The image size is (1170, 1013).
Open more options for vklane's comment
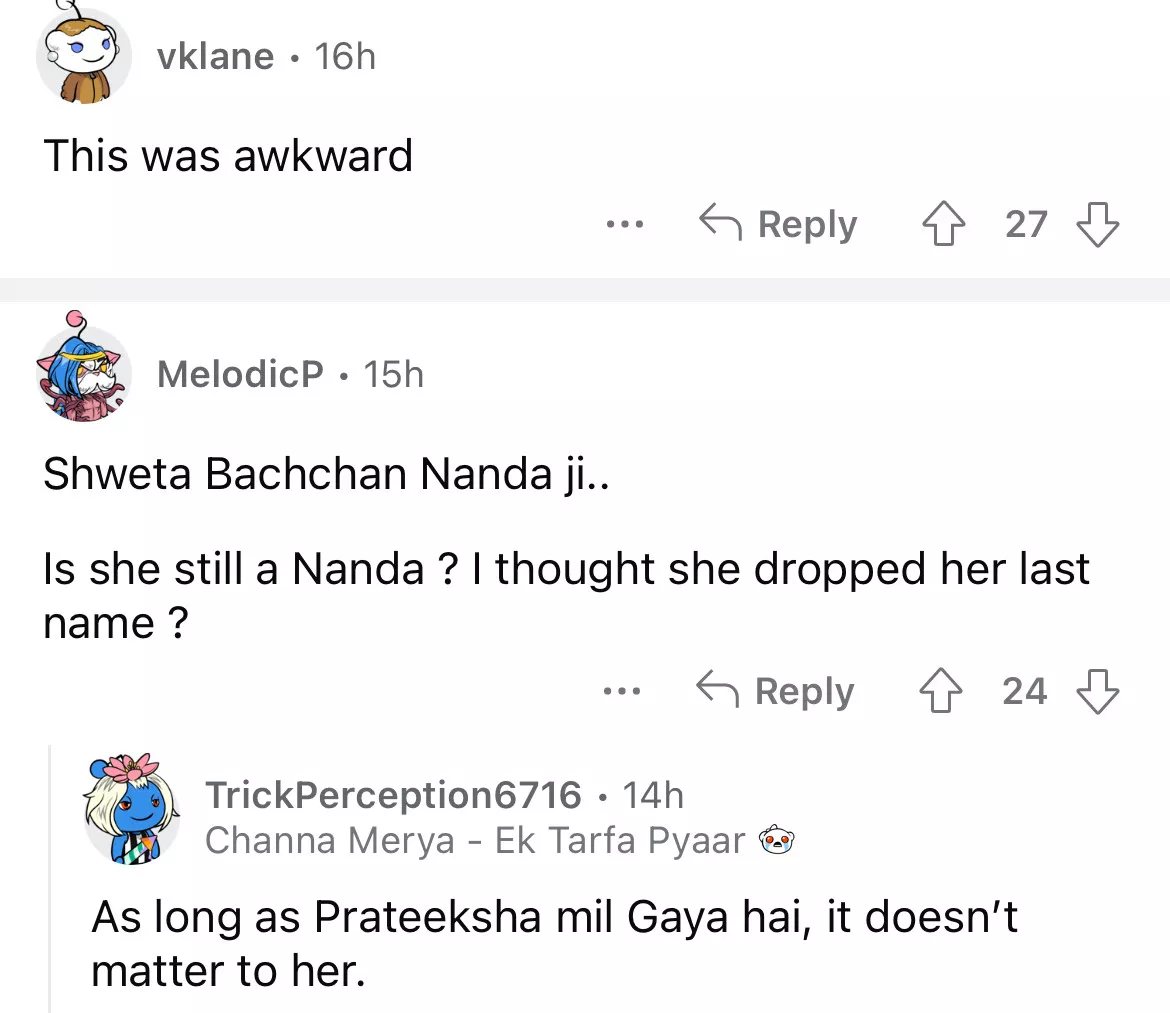click(x=625, y=224)
